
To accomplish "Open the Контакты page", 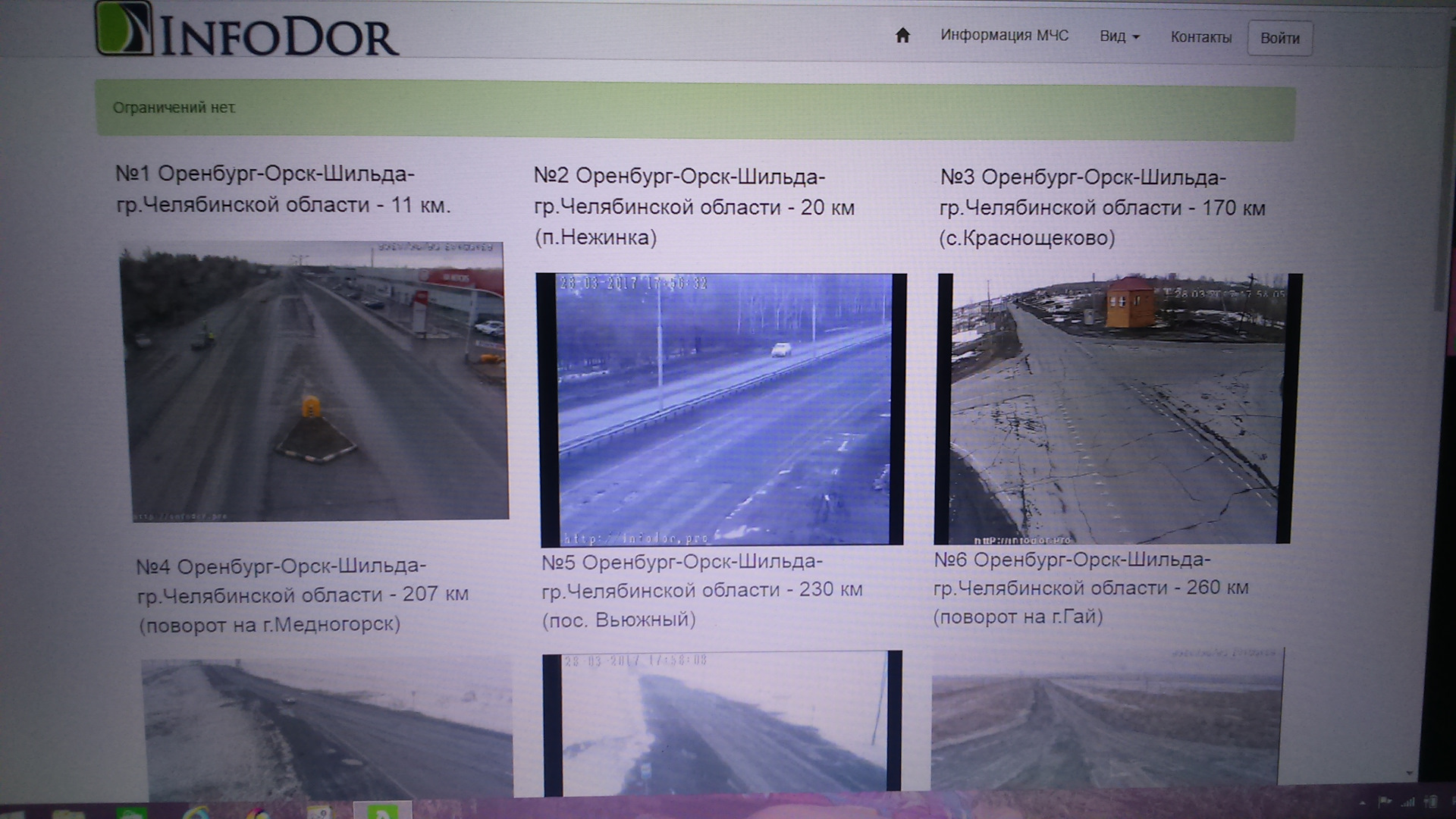I will tap(1200, 37).
